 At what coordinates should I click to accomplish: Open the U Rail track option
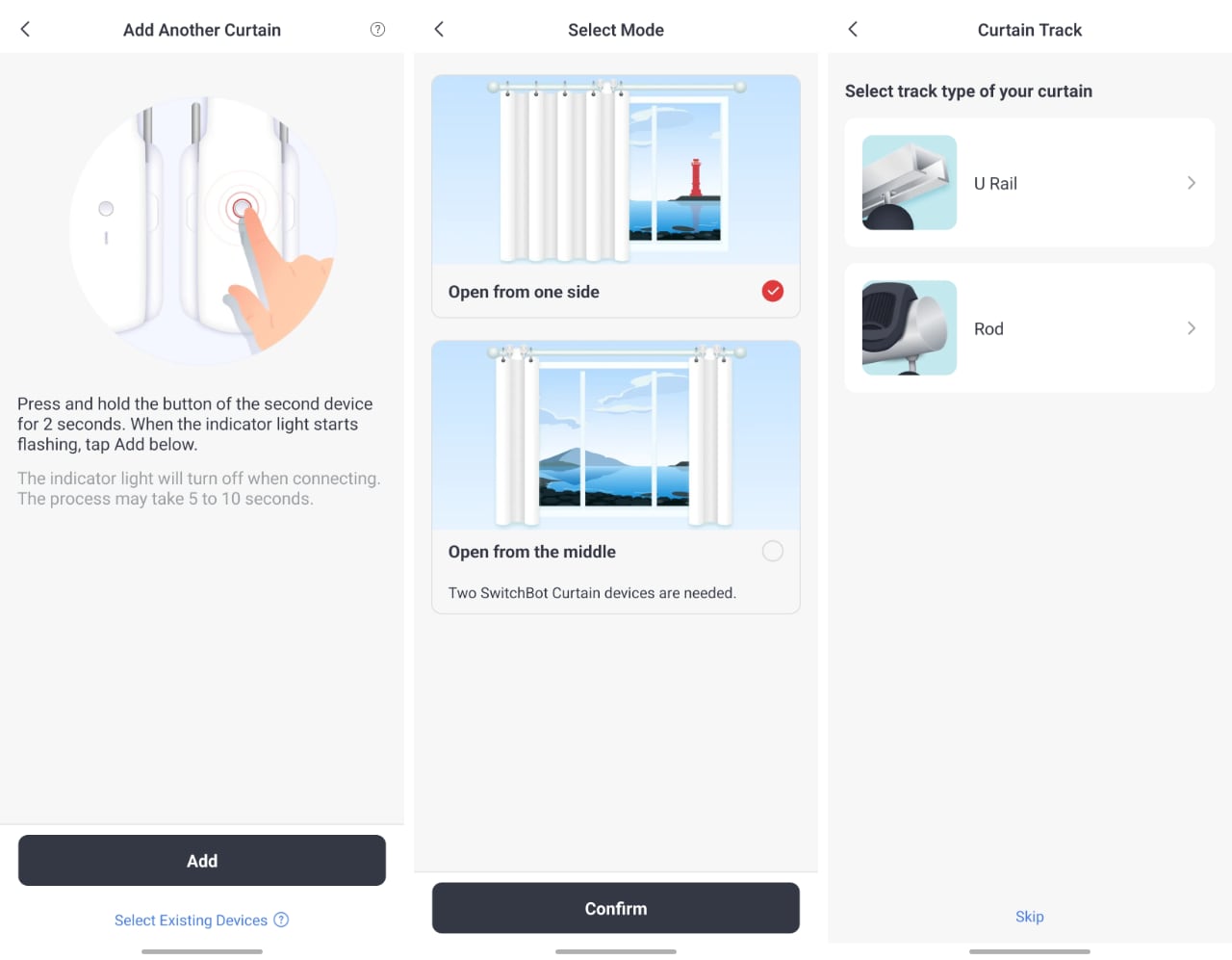1030,182
